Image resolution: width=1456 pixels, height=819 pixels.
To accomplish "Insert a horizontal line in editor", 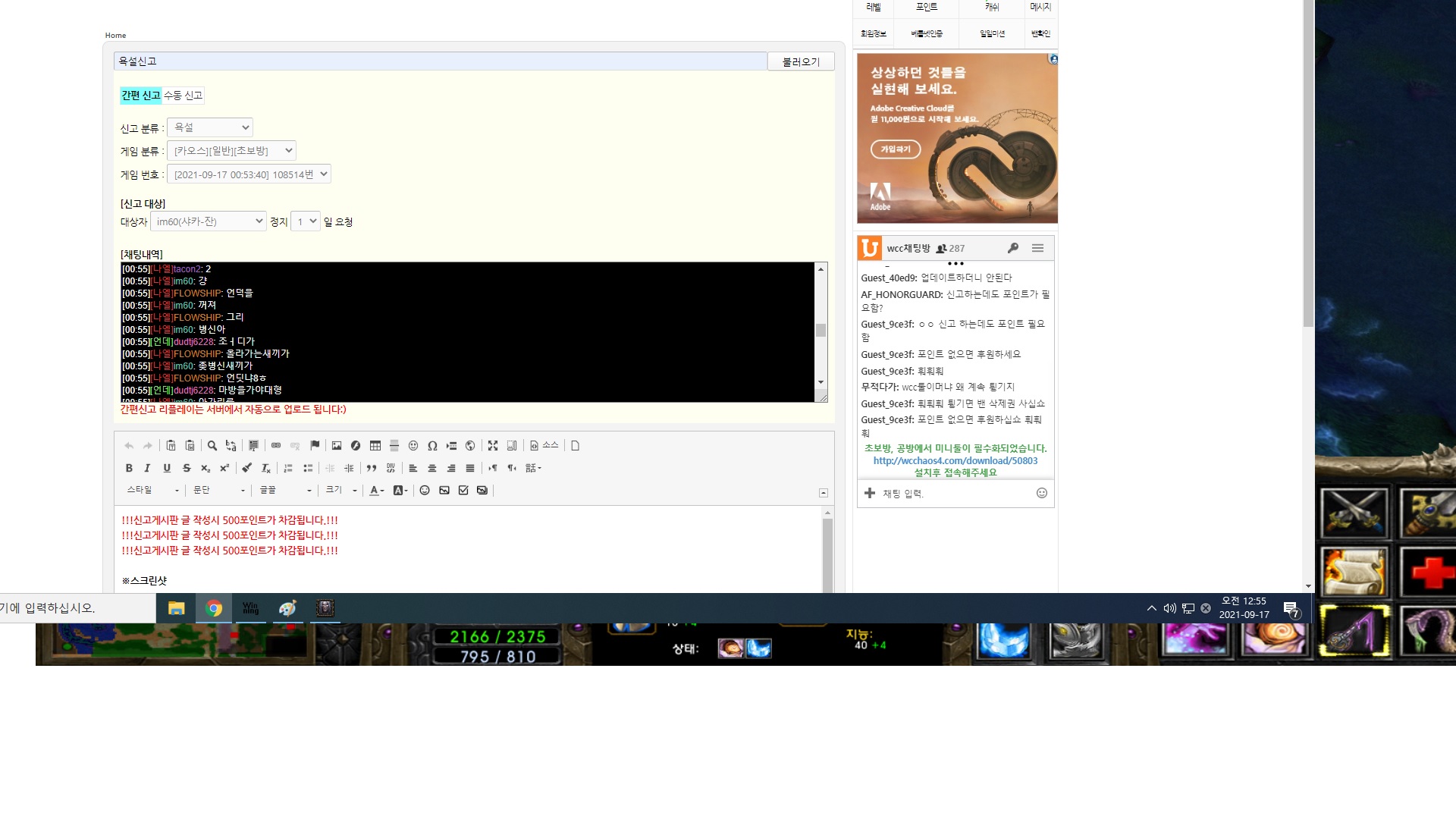I will pyautogui.click(x=394, y=446).
